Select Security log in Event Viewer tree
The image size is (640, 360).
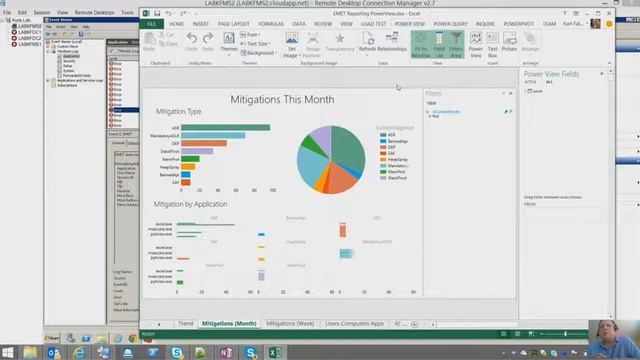coord(69,61)
